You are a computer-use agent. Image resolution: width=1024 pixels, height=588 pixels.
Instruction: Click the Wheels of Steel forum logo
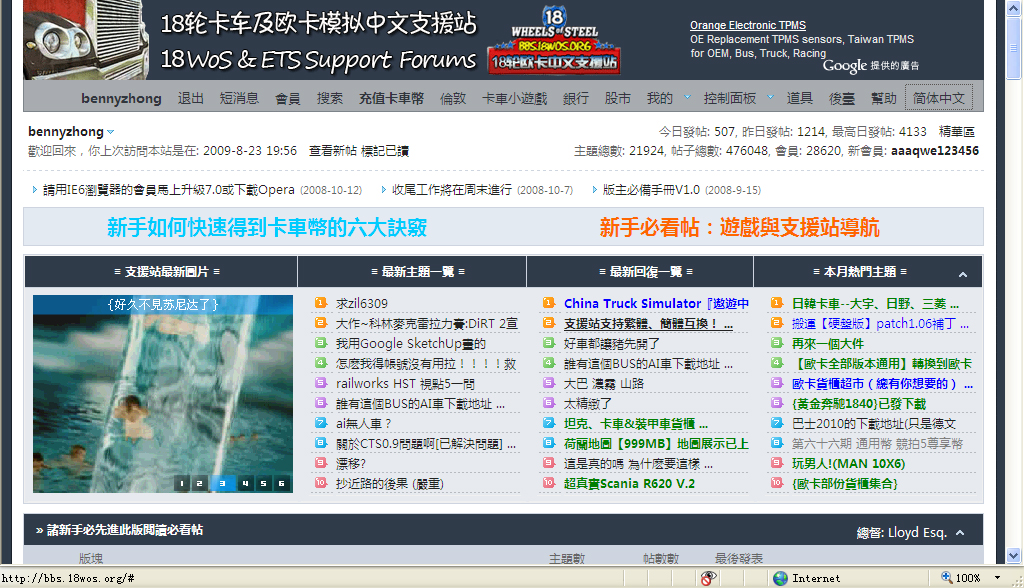[x=554, y=41]
